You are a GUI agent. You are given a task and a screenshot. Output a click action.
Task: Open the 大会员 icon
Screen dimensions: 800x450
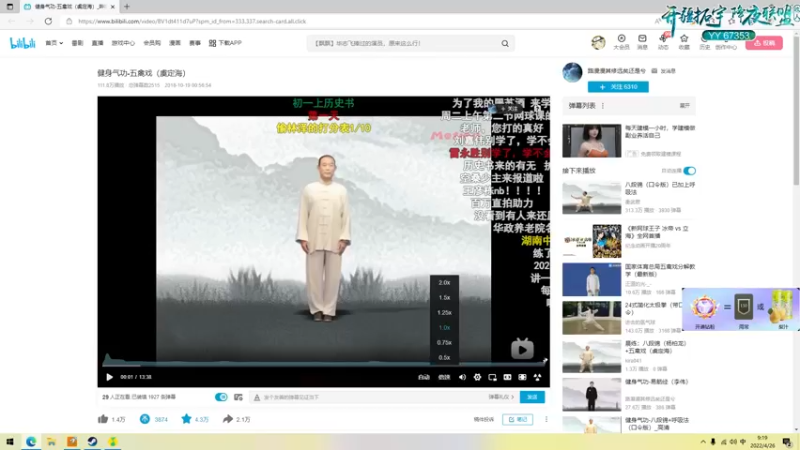point(621,42)
